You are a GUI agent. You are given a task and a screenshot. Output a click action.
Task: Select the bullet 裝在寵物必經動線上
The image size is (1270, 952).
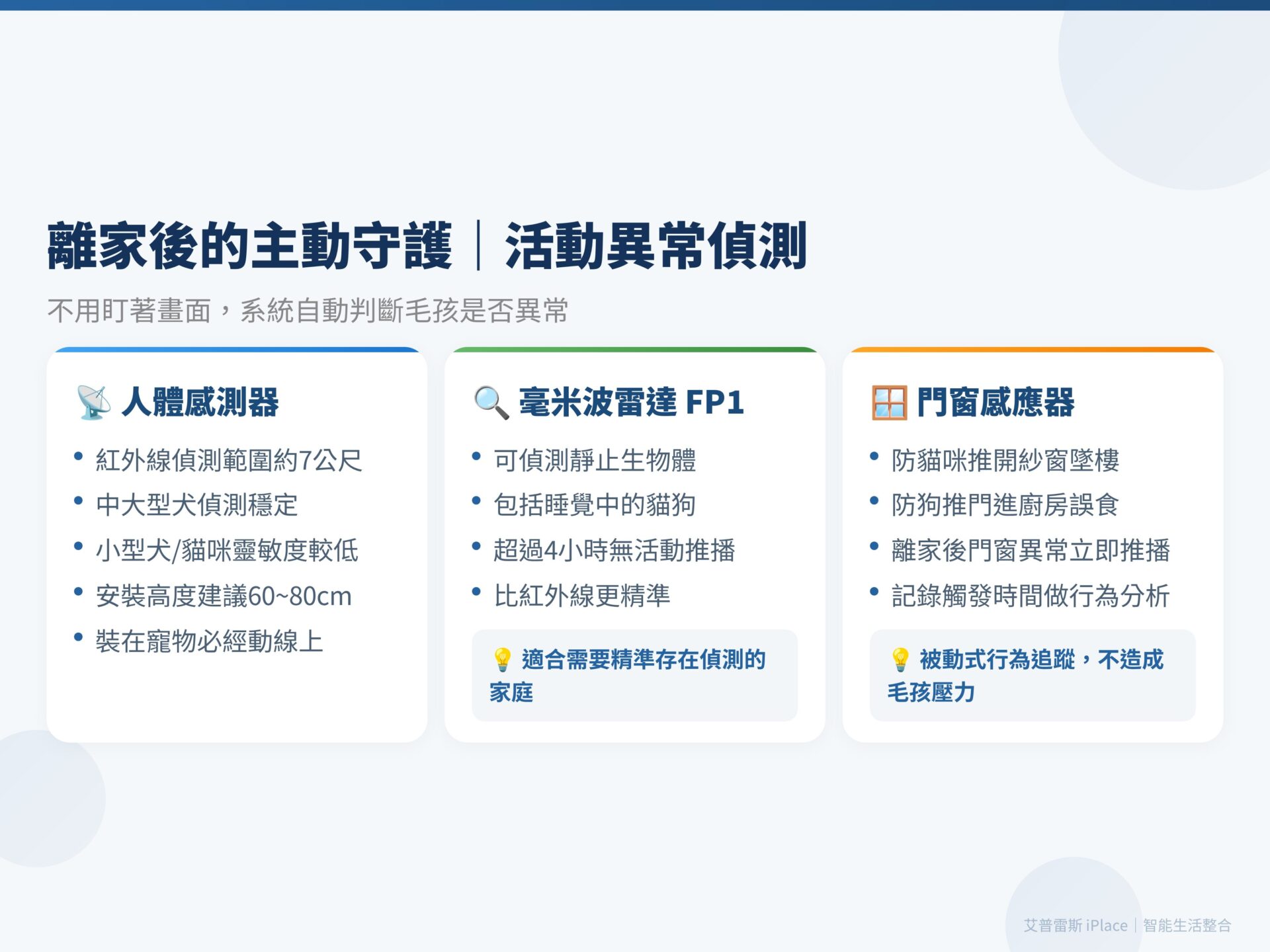(x=210, y=641)
